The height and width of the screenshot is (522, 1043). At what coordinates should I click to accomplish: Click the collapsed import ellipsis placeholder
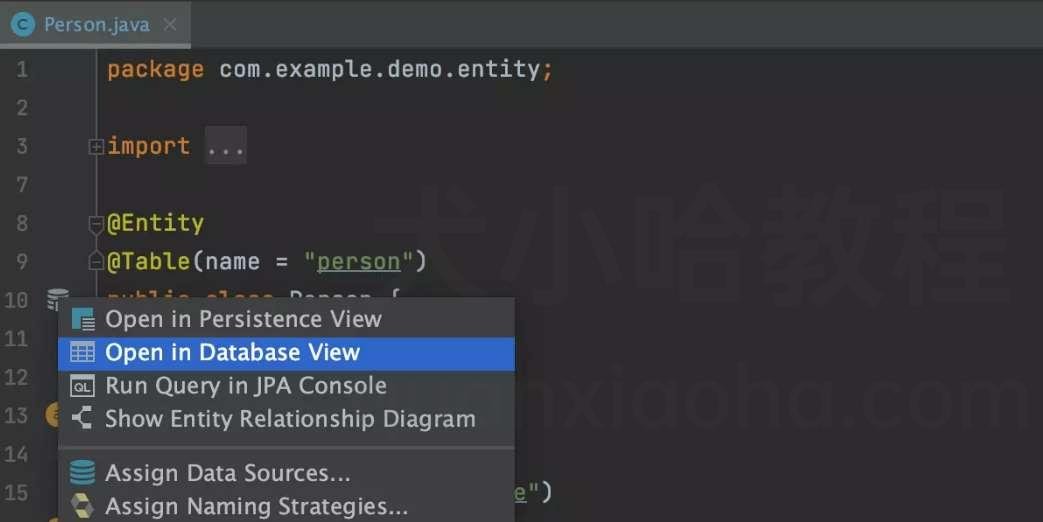point(225,146)
